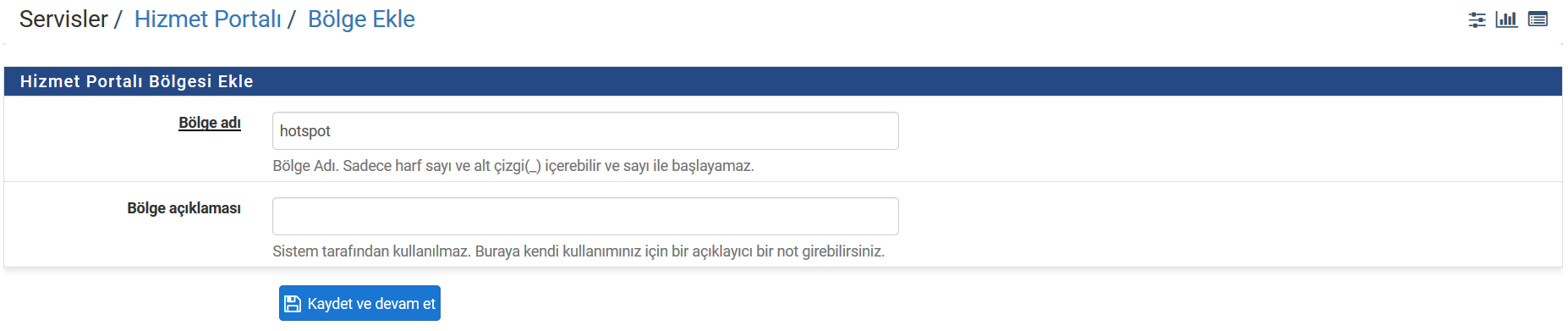Focus the Bölge açıklaması input field
The image size is (1568, 331).
585,217
